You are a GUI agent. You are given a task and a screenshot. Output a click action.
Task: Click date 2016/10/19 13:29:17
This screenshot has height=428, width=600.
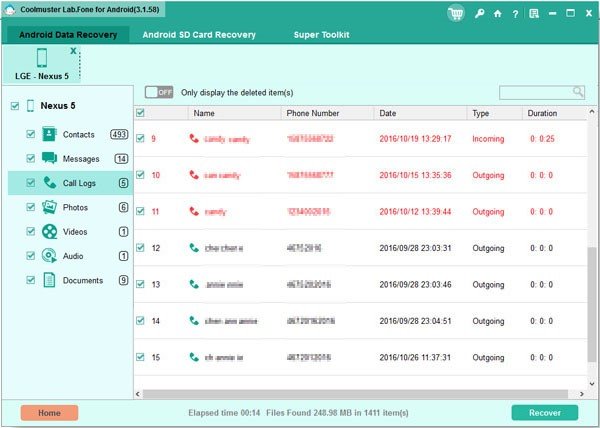point(415,139)
